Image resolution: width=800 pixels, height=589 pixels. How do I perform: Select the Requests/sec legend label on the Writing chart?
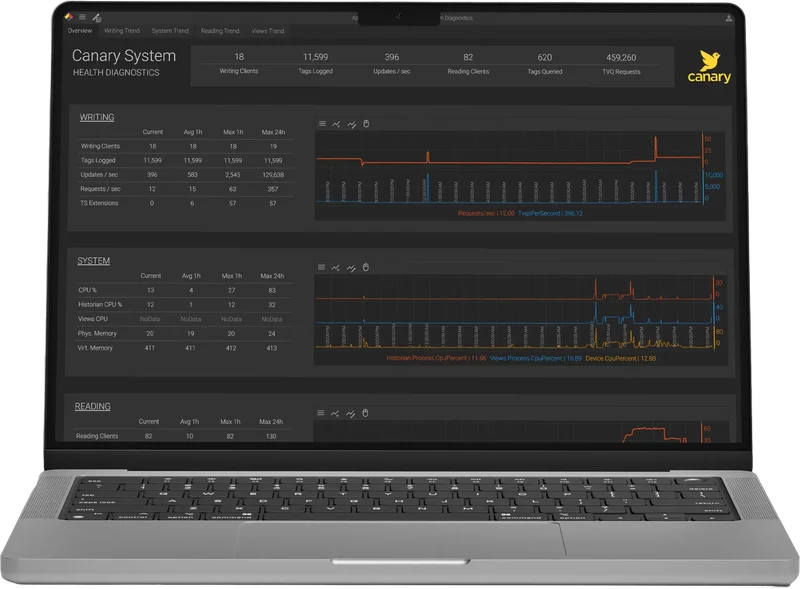click(486, 213)
